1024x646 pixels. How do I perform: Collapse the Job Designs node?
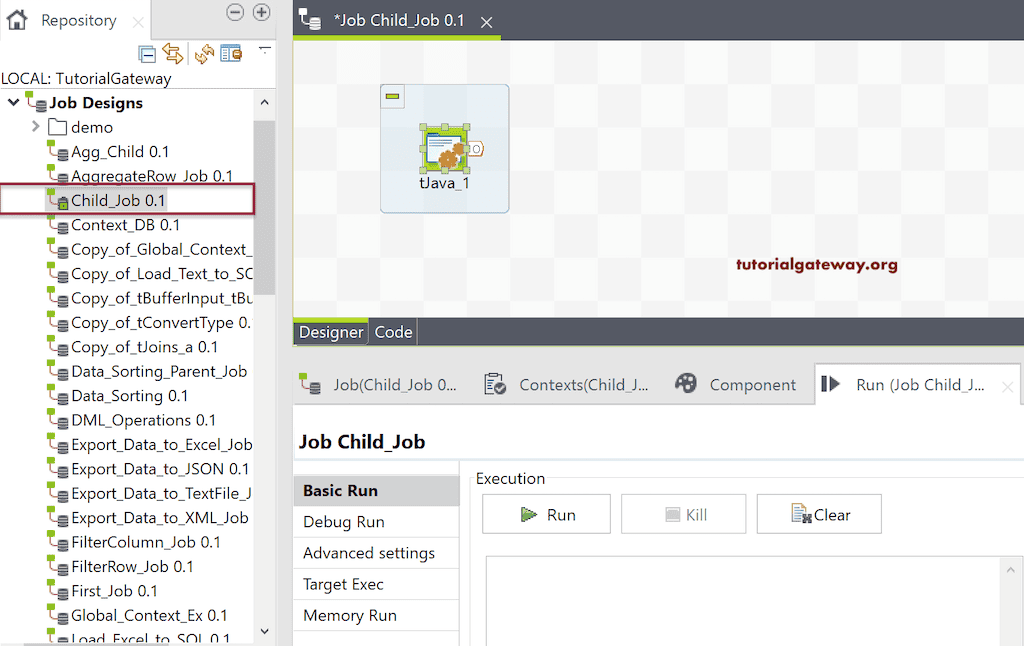click(x=14, y=102)
